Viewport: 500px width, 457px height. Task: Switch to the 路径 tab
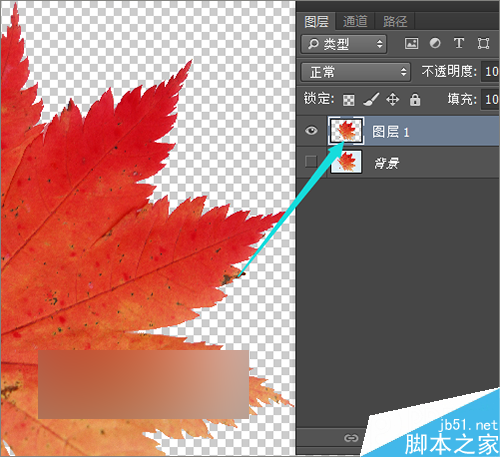[x=395, y=21]
